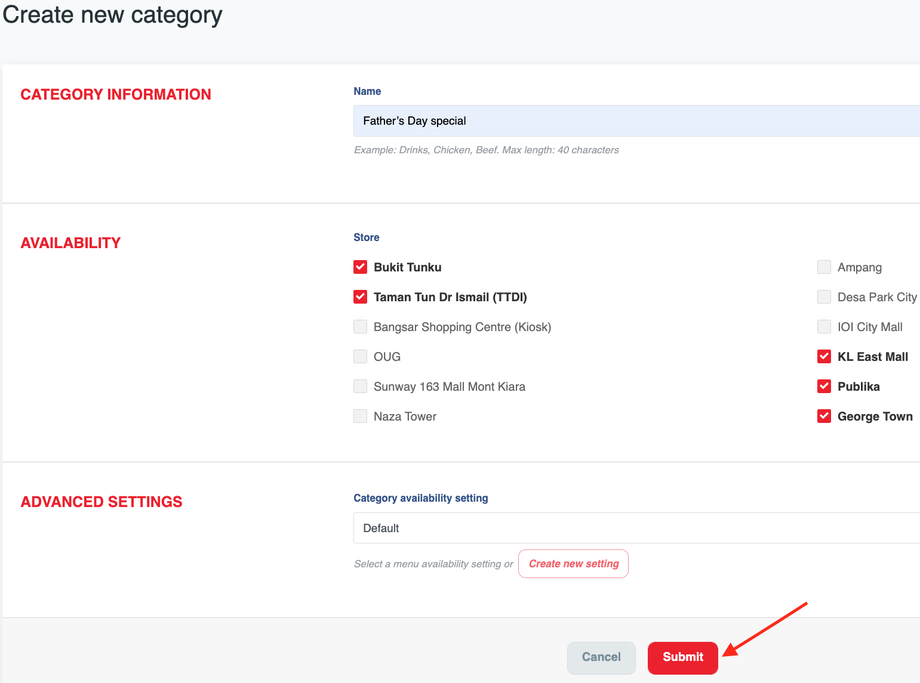Deselect the Publika store checkbox

point(824,387)
